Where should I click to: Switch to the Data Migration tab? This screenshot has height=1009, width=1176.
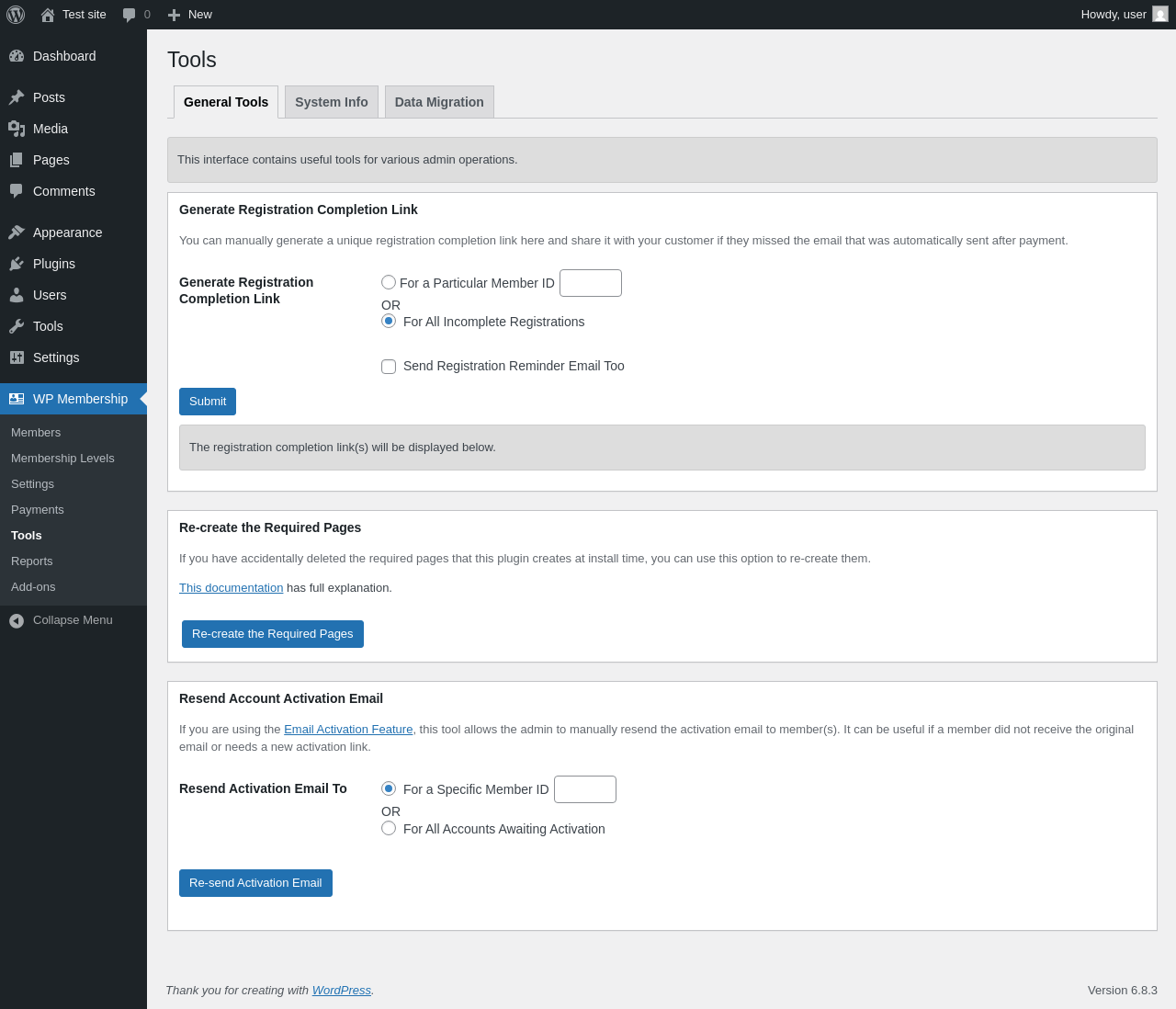pos(439,102)
